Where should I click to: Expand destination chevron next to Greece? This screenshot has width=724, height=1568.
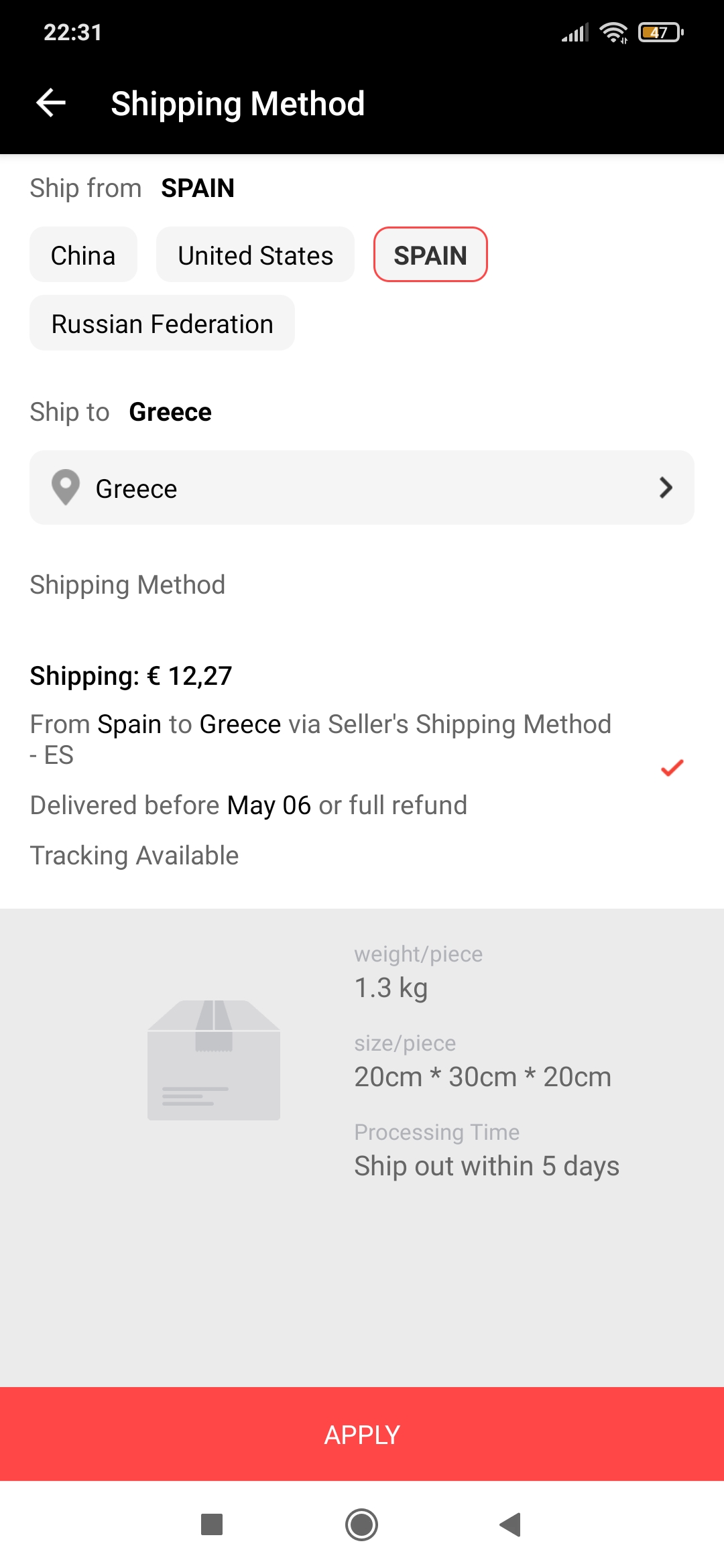[666, 487]
